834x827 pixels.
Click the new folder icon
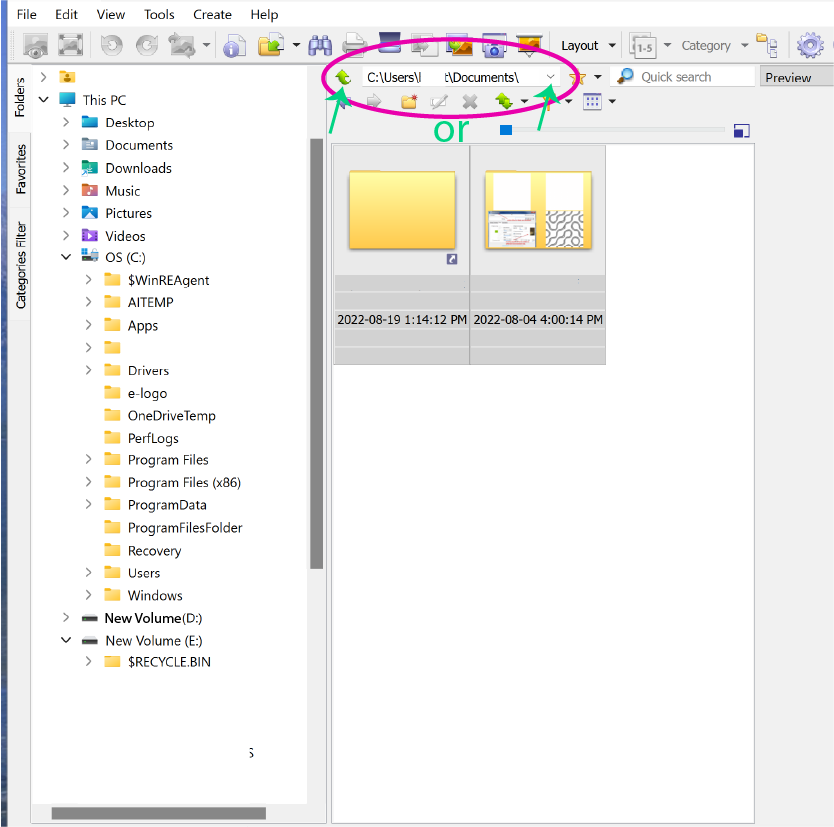click(x=409, y=101)
